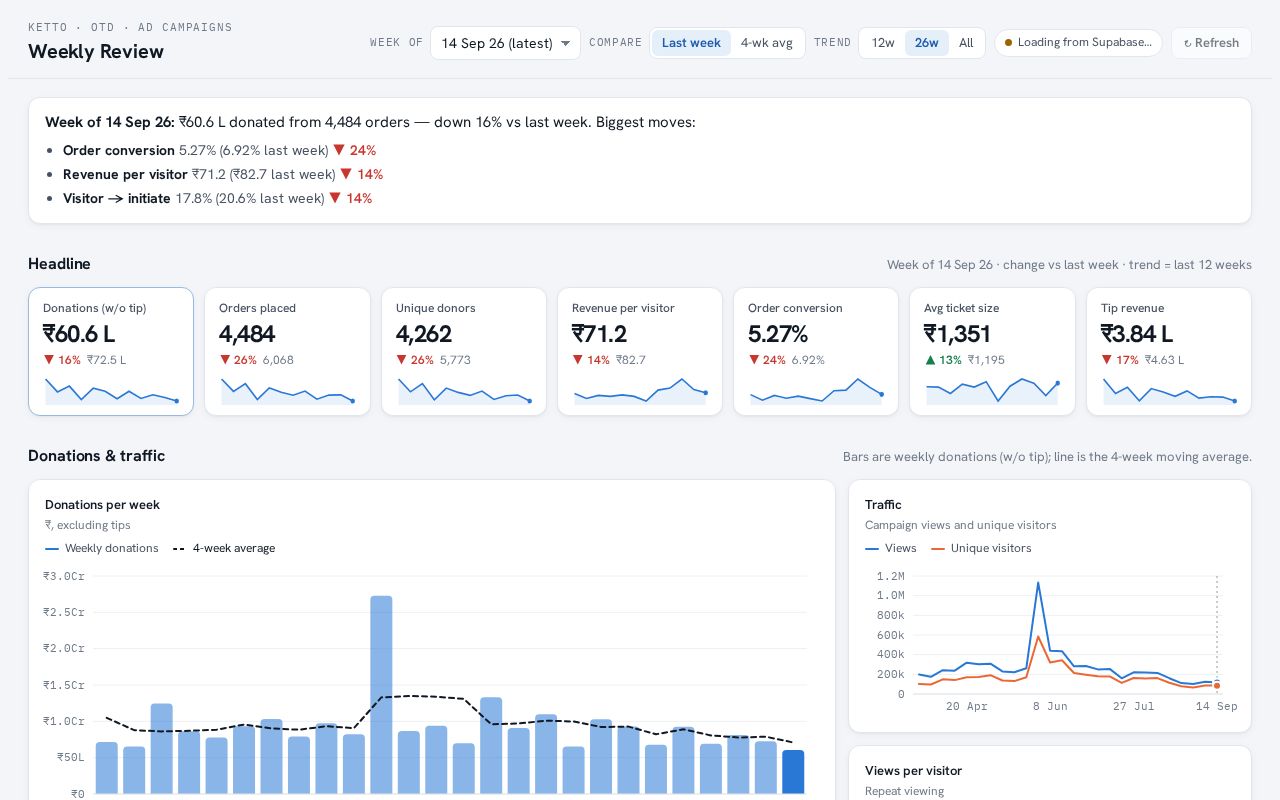Open the Week Of date dropdown

[505, 43]
